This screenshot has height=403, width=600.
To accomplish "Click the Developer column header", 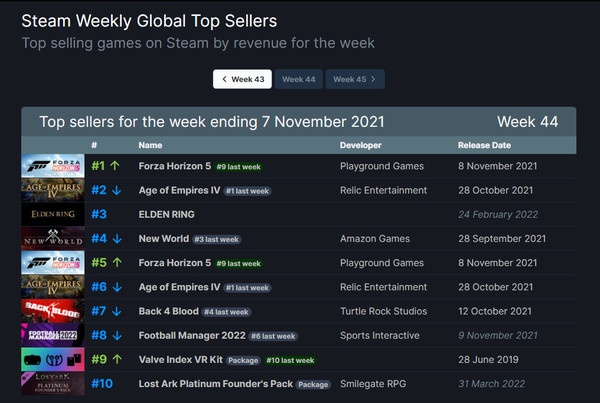I will (360, 145).
